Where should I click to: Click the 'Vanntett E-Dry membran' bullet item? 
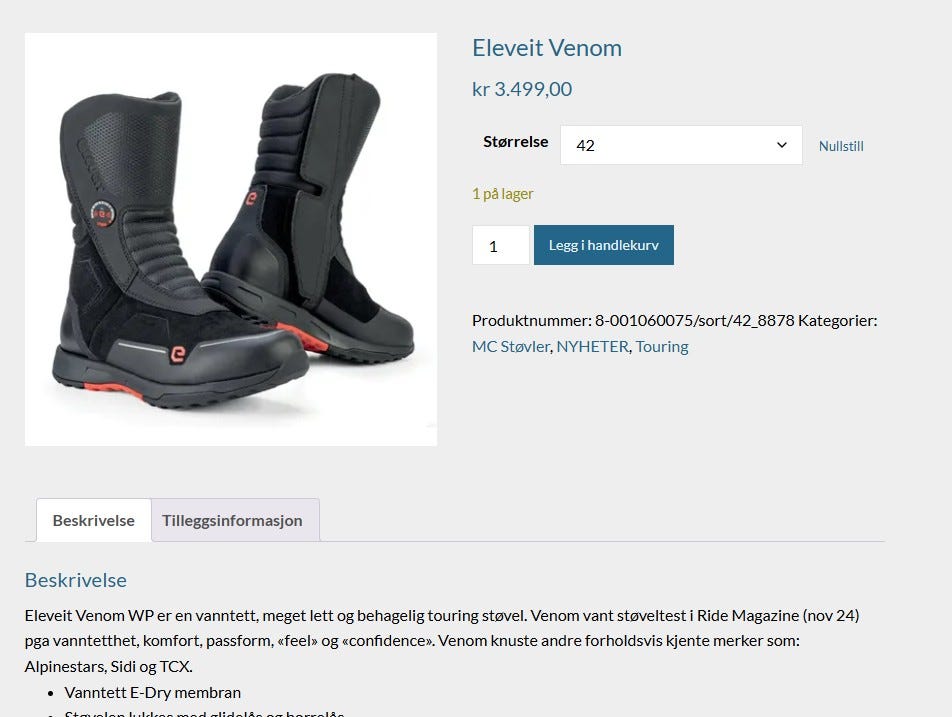(152, 693)
